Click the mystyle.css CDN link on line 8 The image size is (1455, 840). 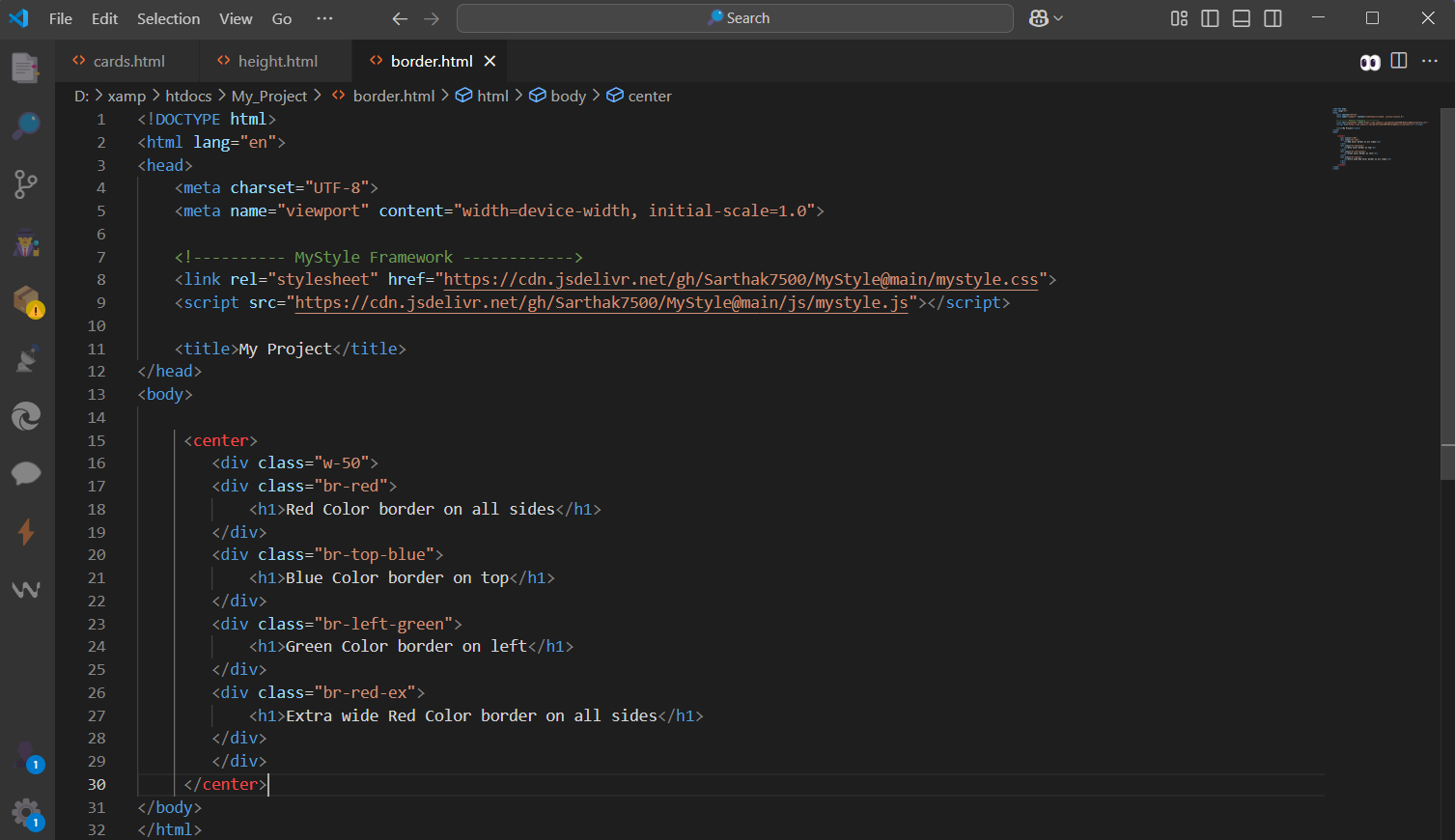[741, 279]
